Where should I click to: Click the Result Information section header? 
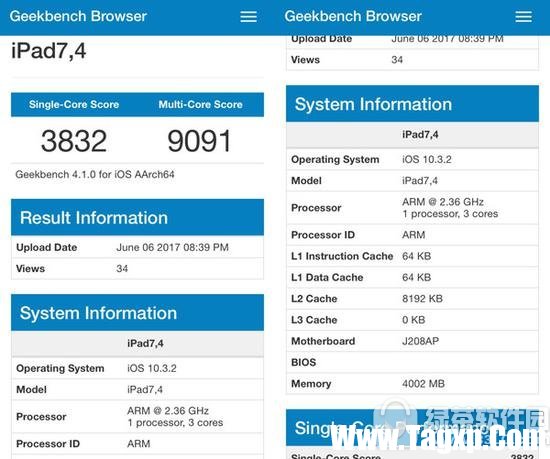point(138,217)
